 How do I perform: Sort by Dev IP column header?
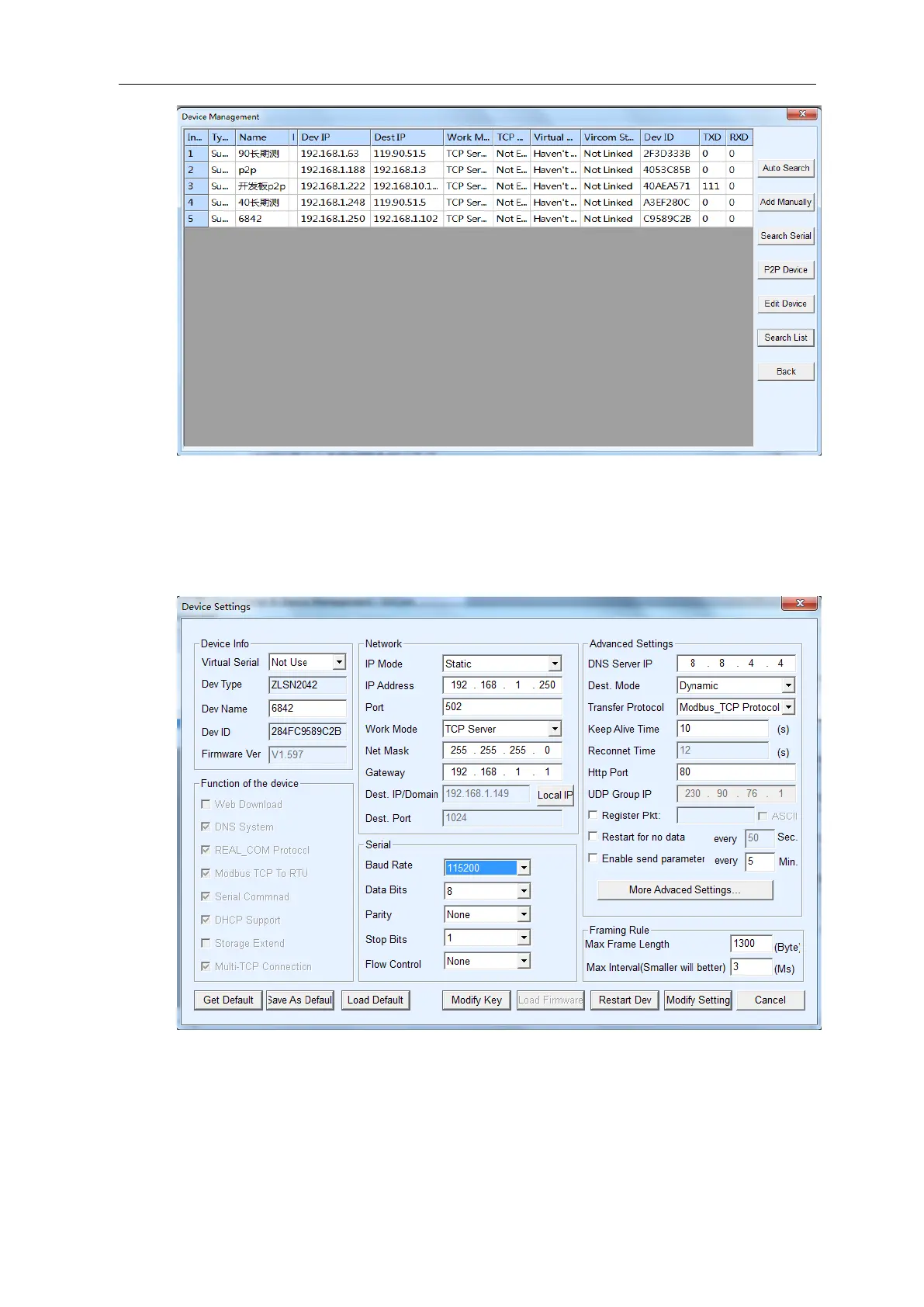coord(334,137)
